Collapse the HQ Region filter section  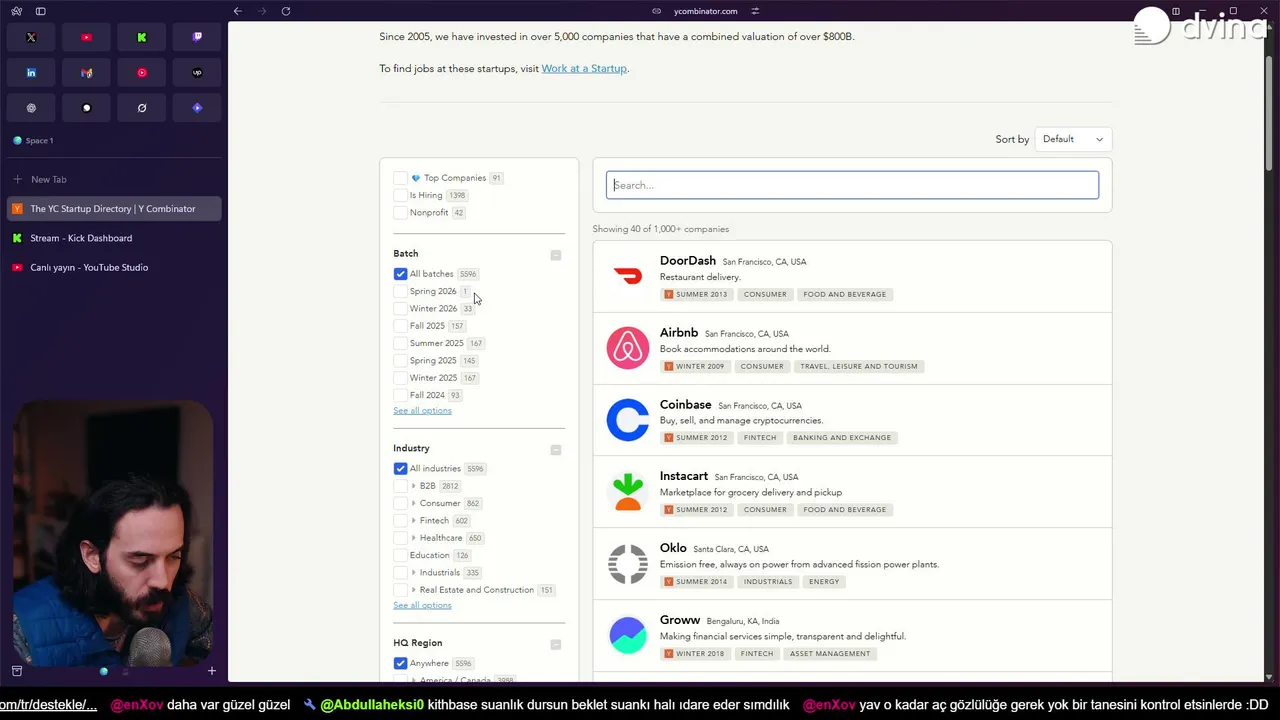(556, 645)
